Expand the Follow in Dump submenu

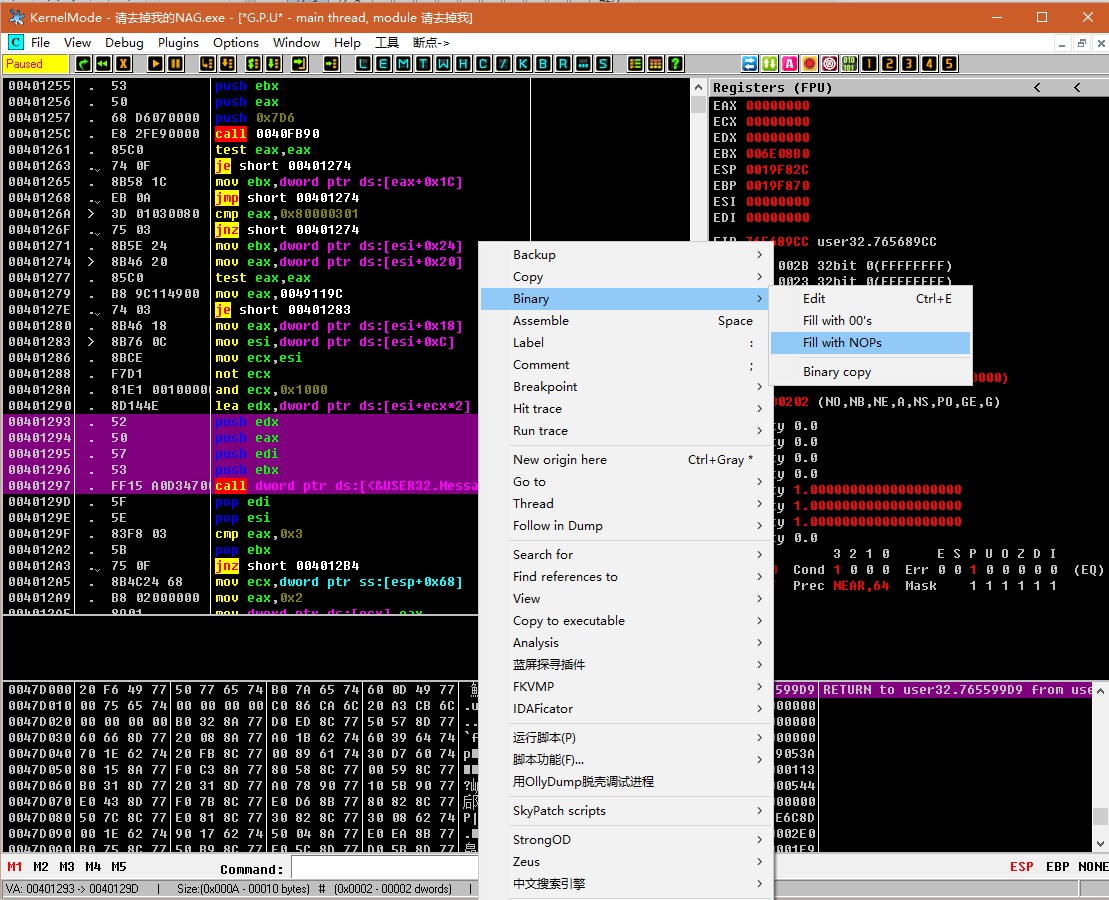625,526
